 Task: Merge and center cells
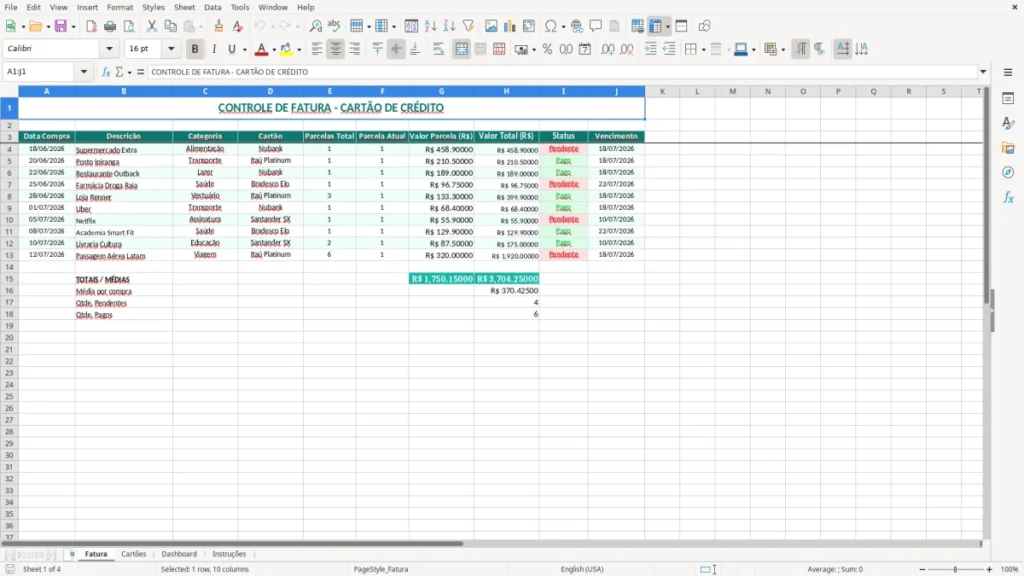coord(461,49)
